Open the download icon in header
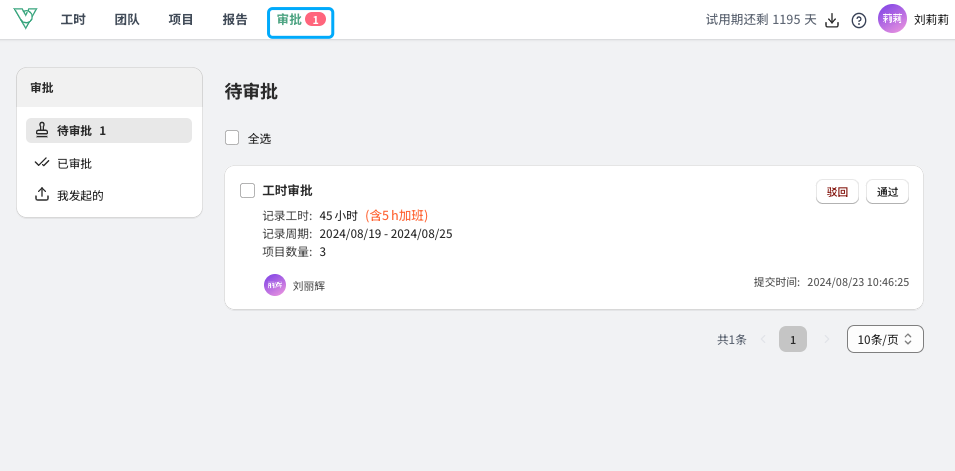Image resolution: width=955 pixels, height=471 pixels. point(832,20)
